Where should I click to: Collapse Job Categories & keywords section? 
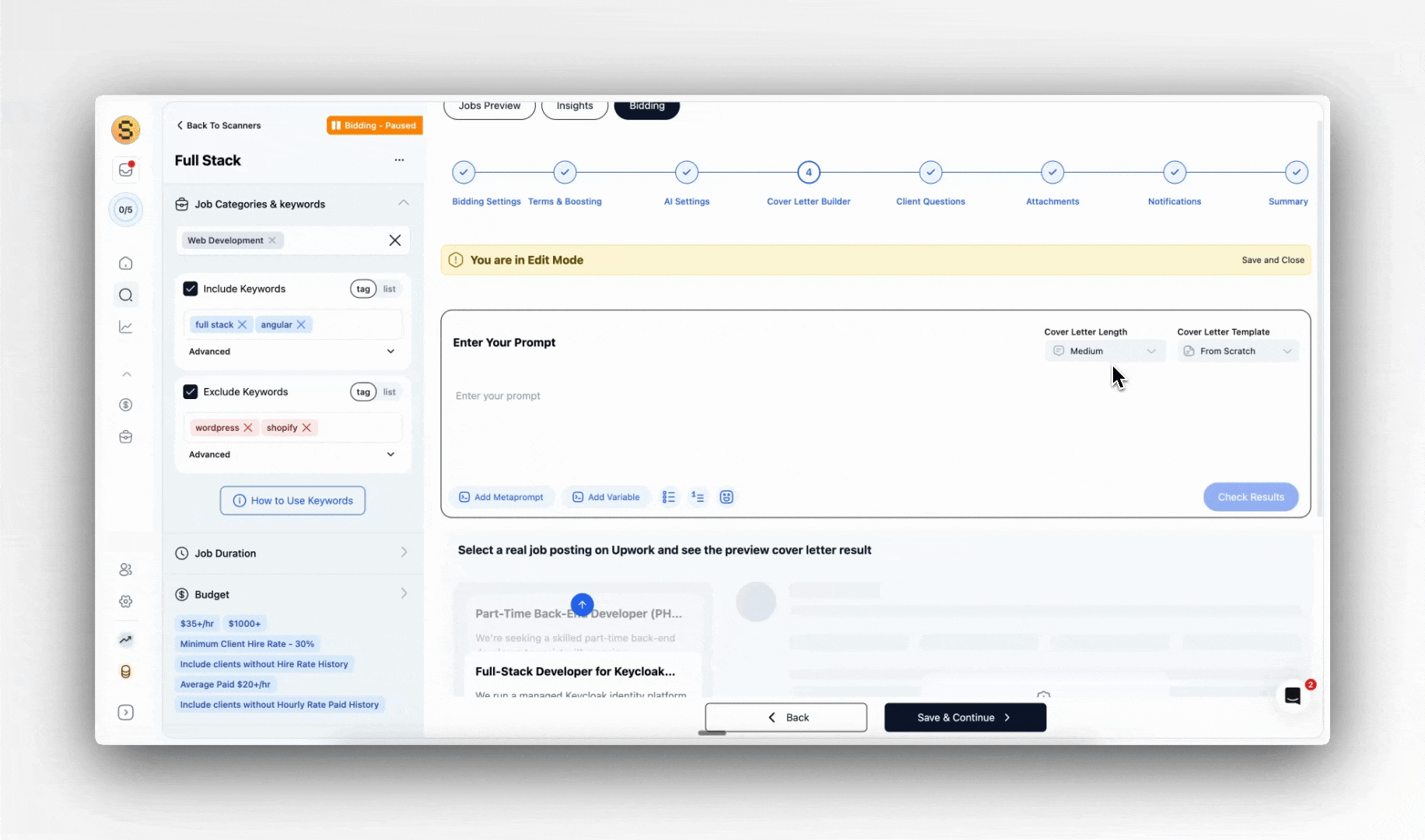click(403, 203)
